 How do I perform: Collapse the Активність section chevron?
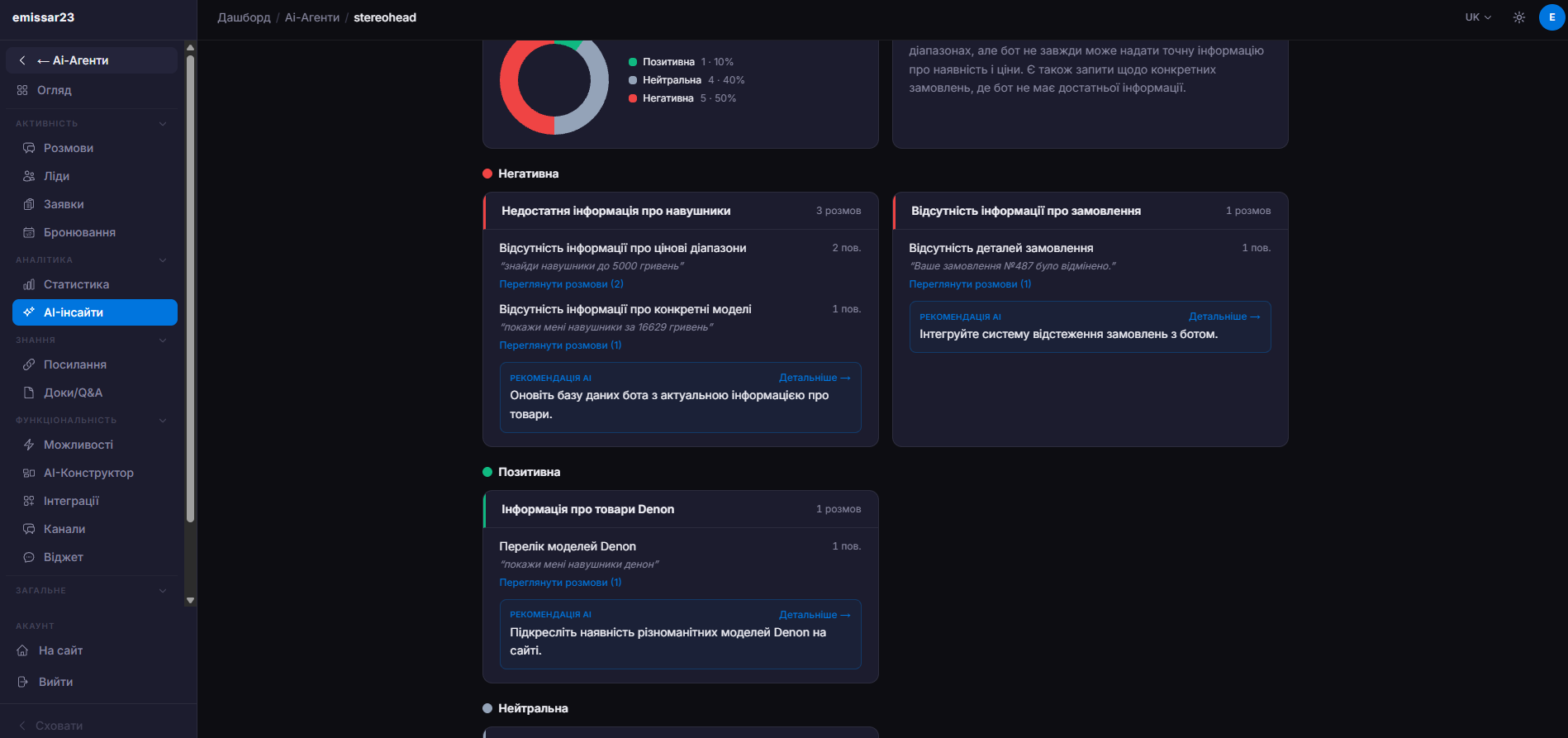[x=163, y=123]
